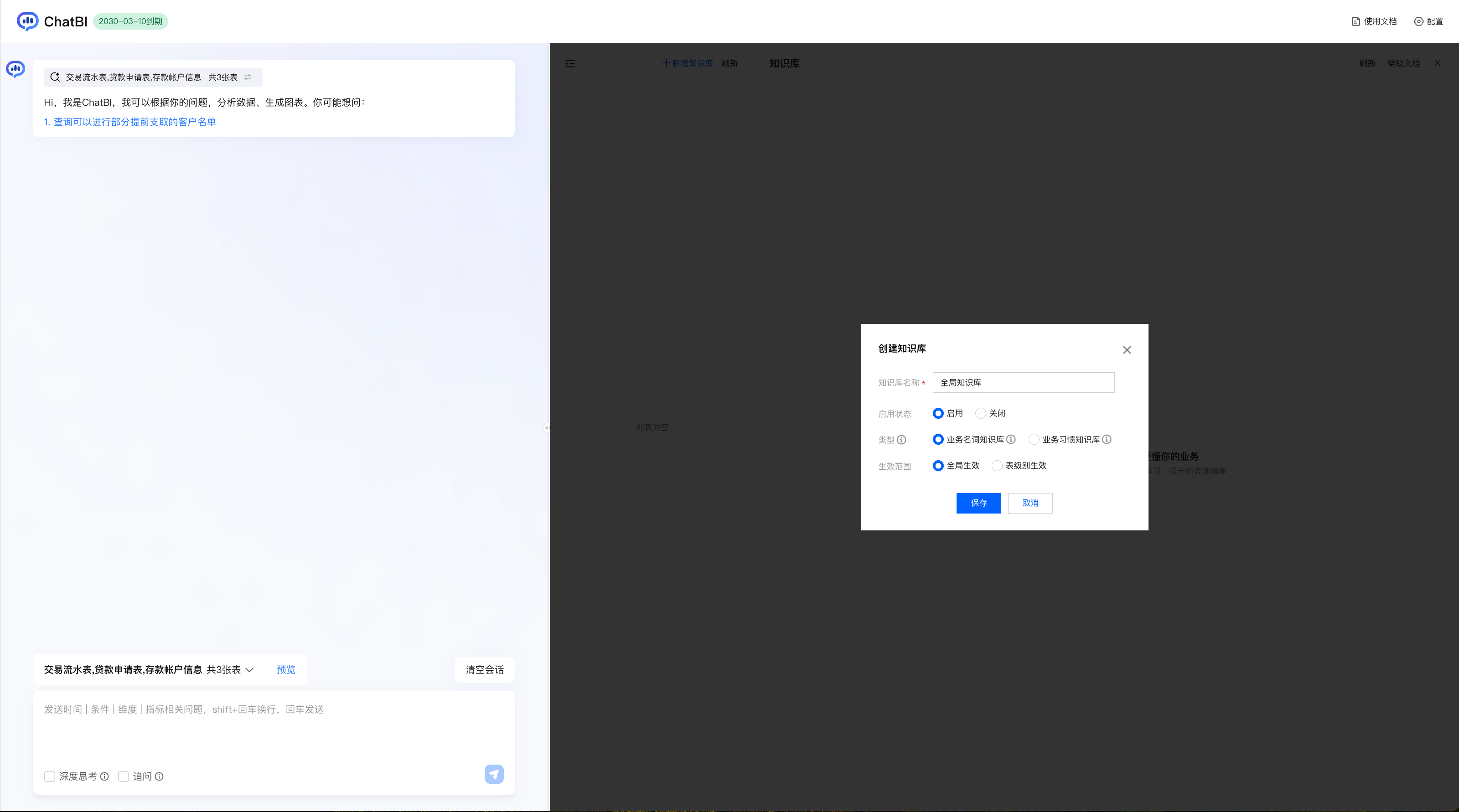This screenshot has width=1459, height=812.
Task: Click the 知识库名称 input field
Action: [x=1023, y=382]
